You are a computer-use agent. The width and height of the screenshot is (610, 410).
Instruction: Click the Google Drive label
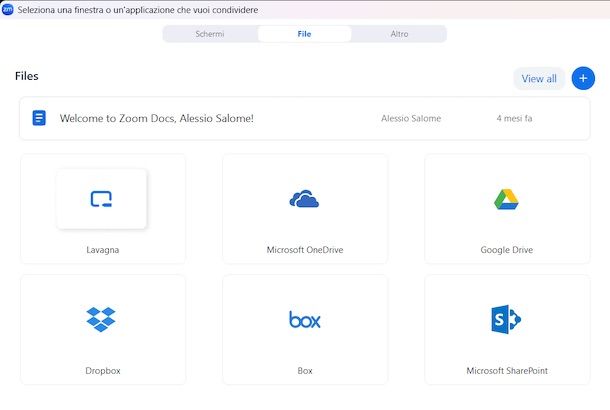(x=507, y=250)
